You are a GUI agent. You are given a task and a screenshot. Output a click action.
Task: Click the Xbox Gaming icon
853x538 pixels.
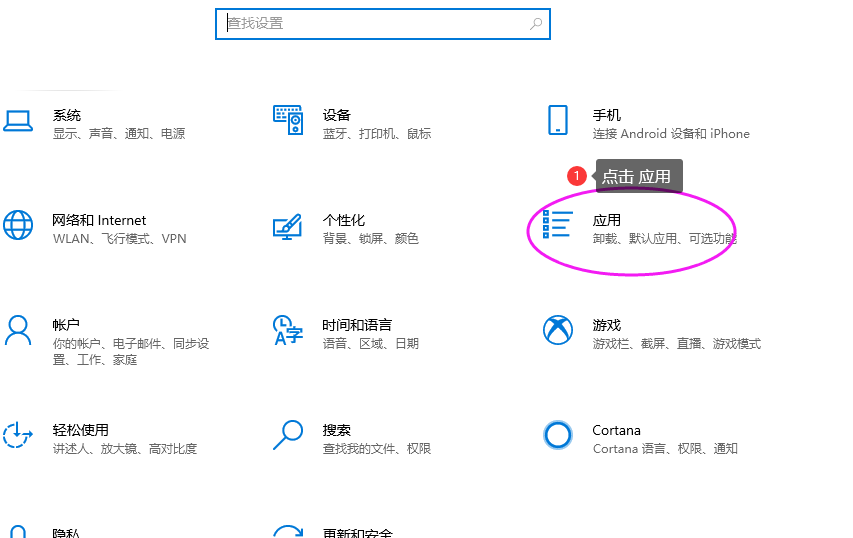click(558, 330)
